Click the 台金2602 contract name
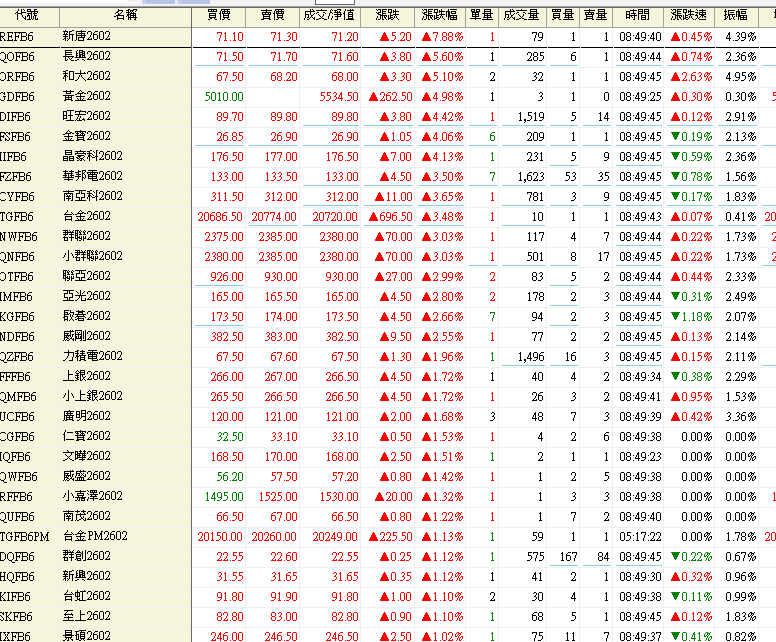 86,216
